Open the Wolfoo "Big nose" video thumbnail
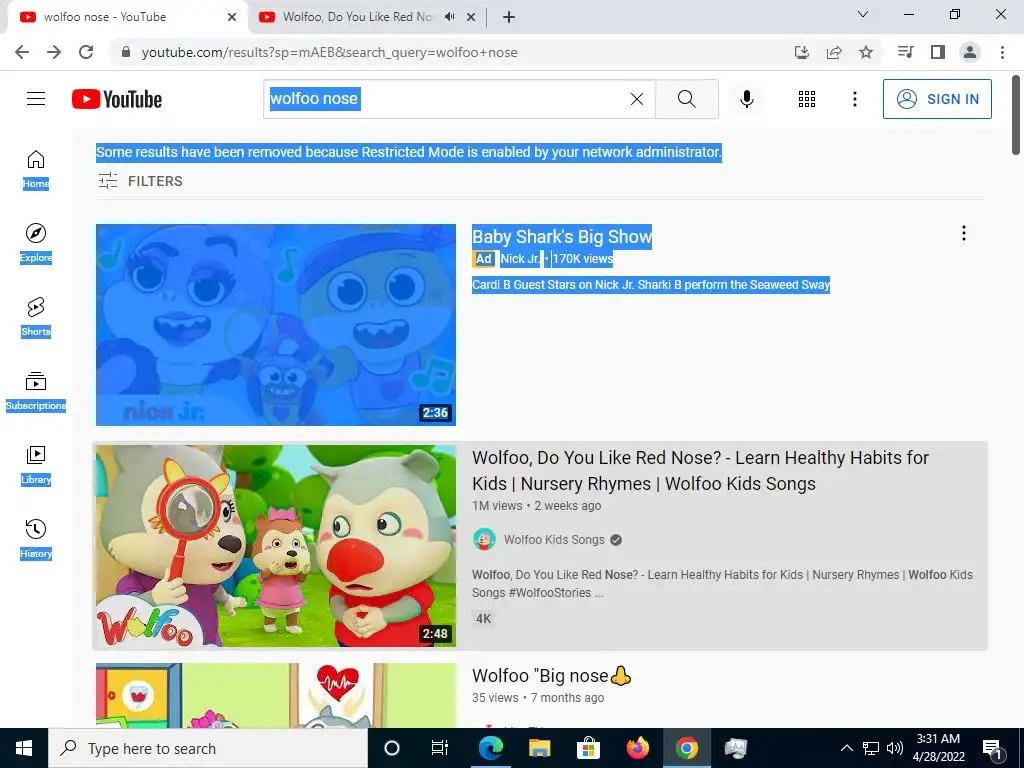This screenshot has width=1024, height=768. (x=276, y=696)
